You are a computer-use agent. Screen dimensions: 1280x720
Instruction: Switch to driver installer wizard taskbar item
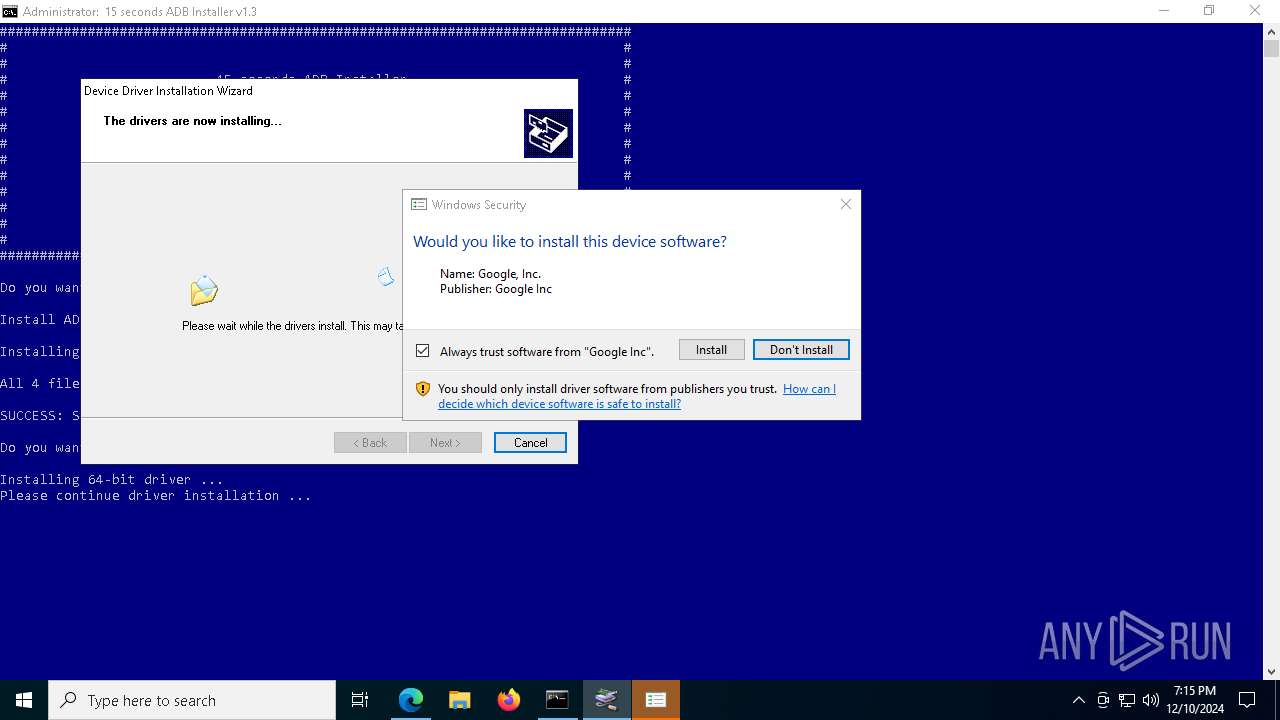[606, 700]
